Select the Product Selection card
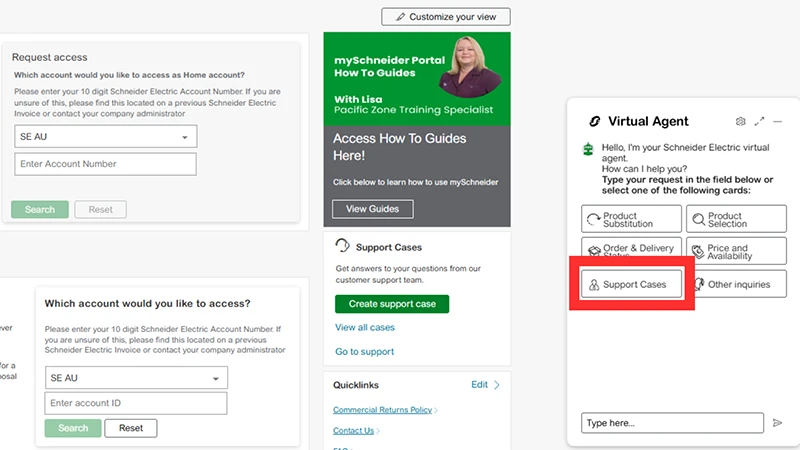This screenshot has width=800, height=450. (x=736, y=219)
